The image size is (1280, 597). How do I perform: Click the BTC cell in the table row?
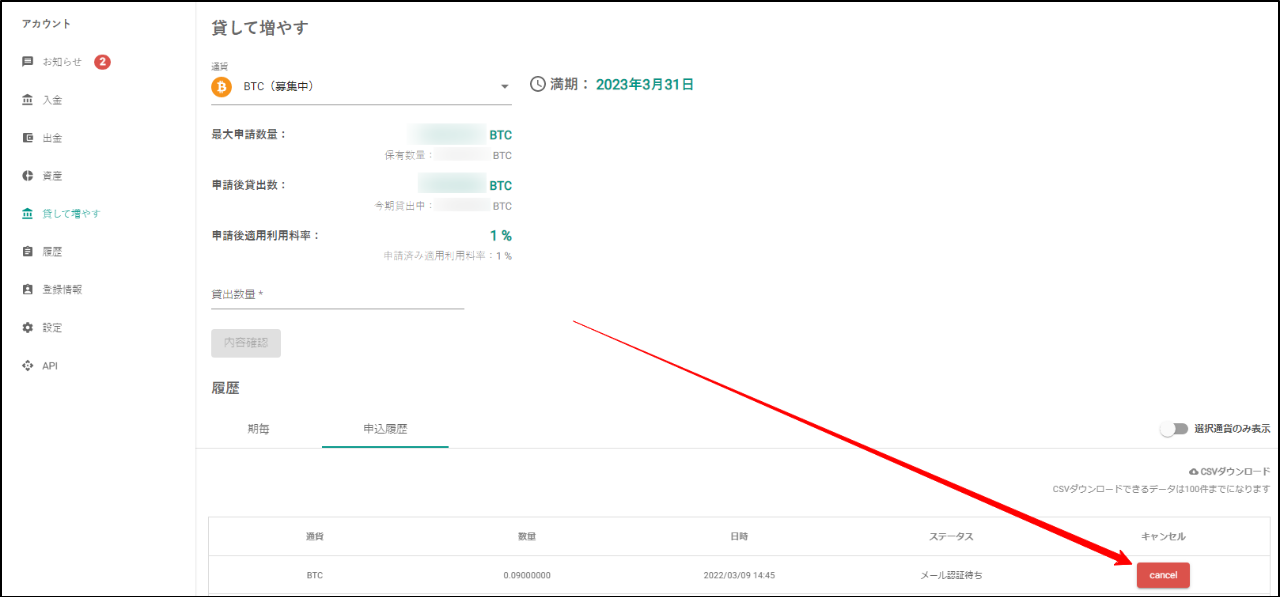[x=315, y=576]
